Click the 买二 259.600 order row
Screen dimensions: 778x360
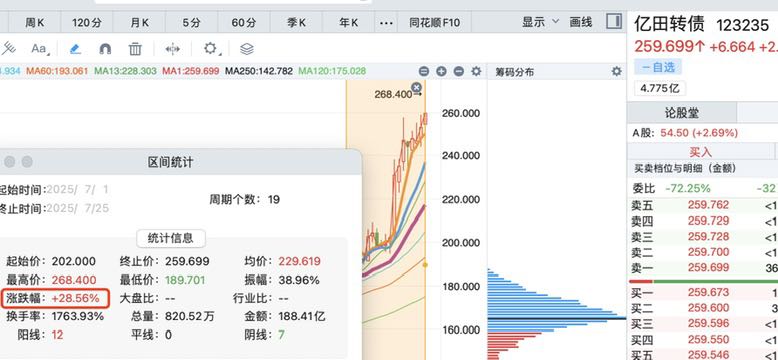(703, 308)
